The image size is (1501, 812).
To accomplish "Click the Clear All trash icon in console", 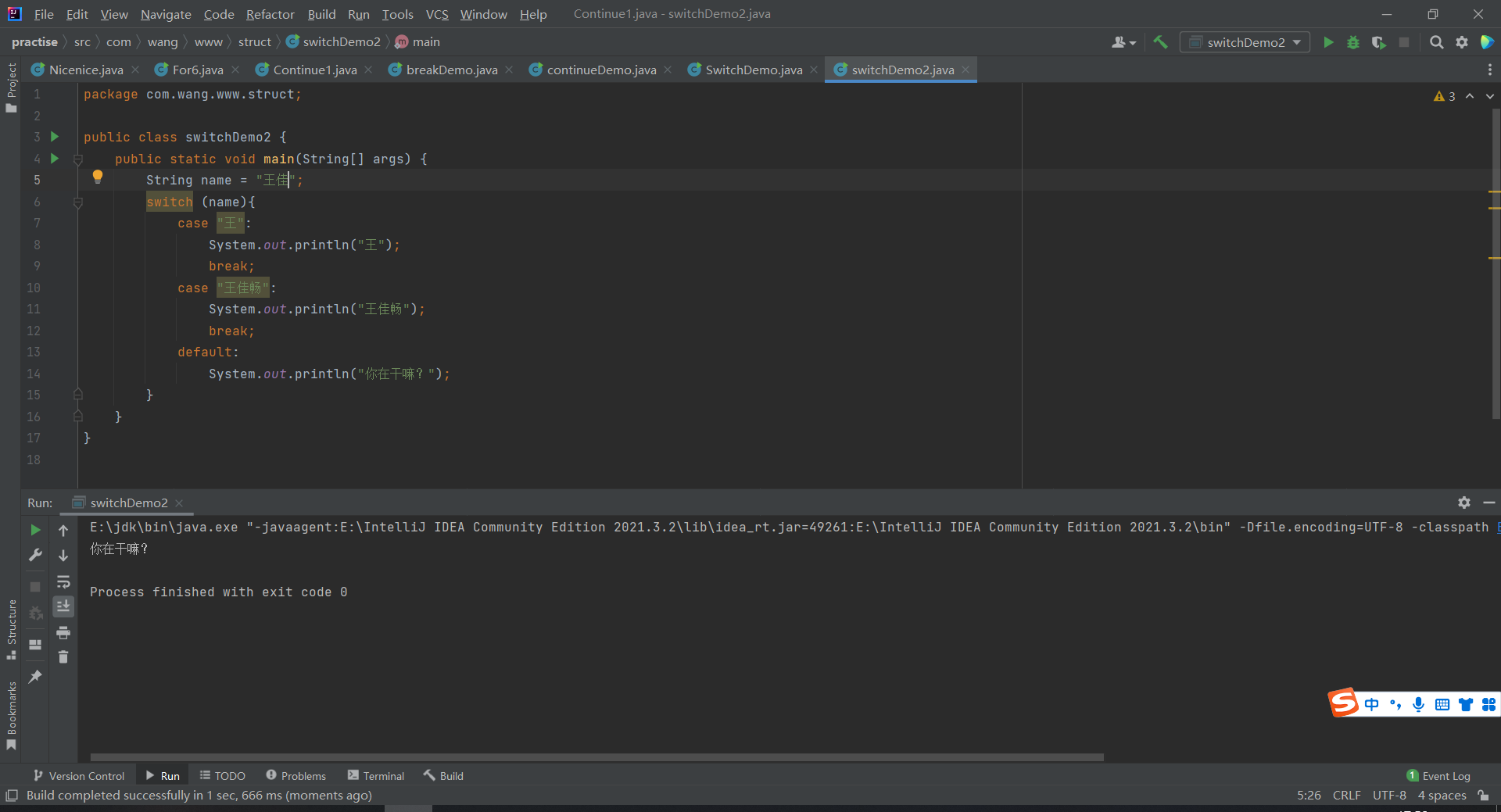I will point(63,657).
